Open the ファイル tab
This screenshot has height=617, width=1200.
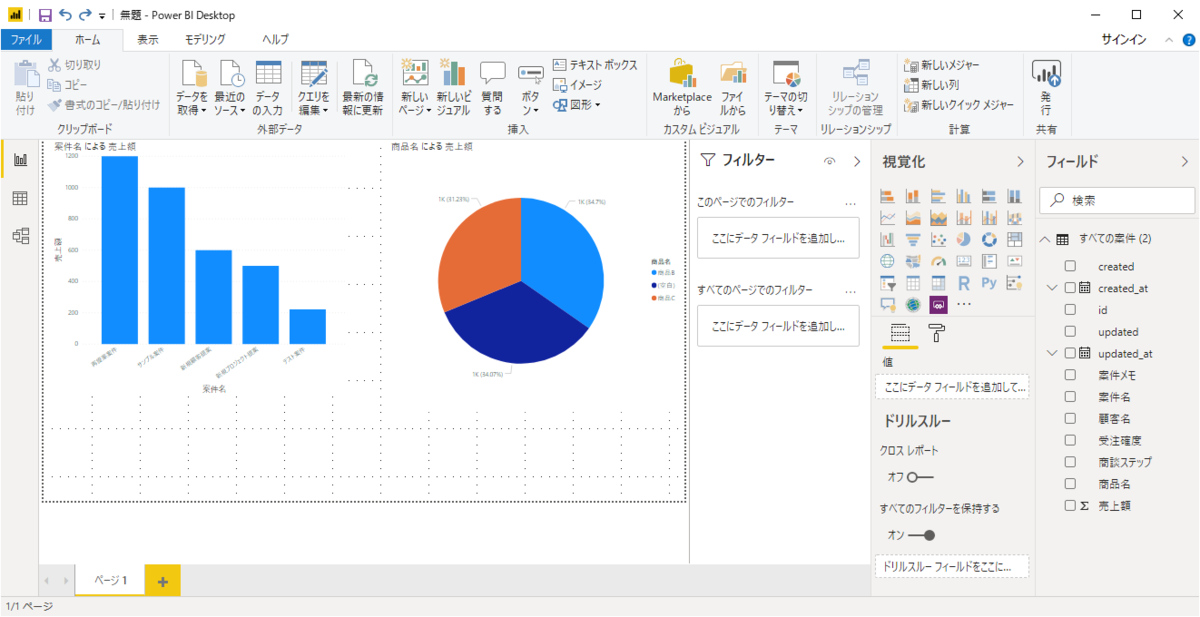click(x=26, y=40)
